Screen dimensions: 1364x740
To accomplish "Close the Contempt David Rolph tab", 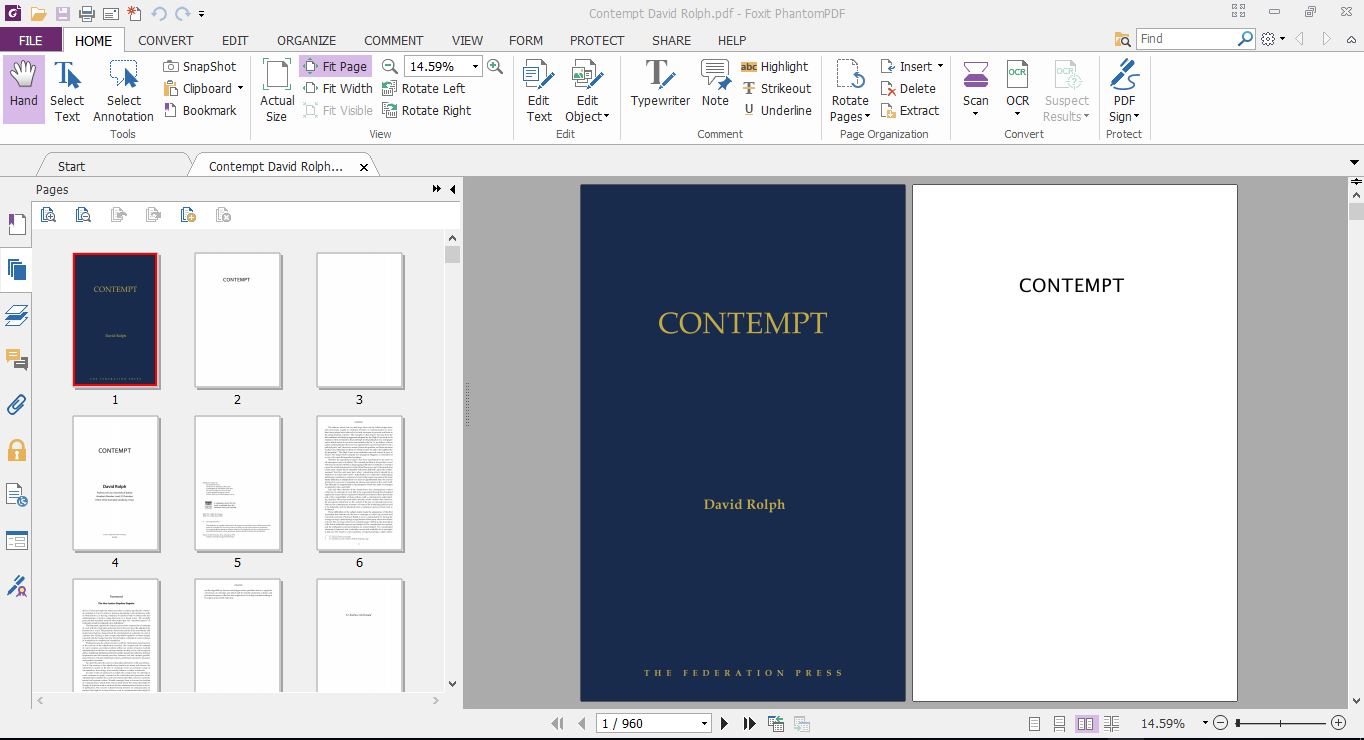I will click(364, 167).
